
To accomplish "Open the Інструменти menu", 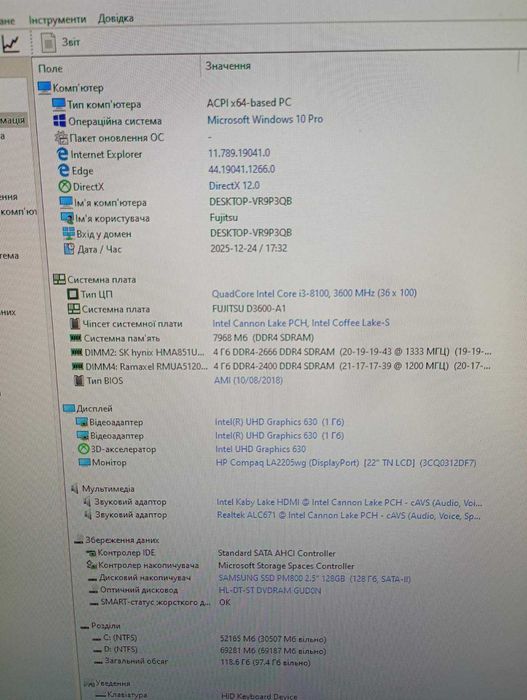I will [57, 20].
